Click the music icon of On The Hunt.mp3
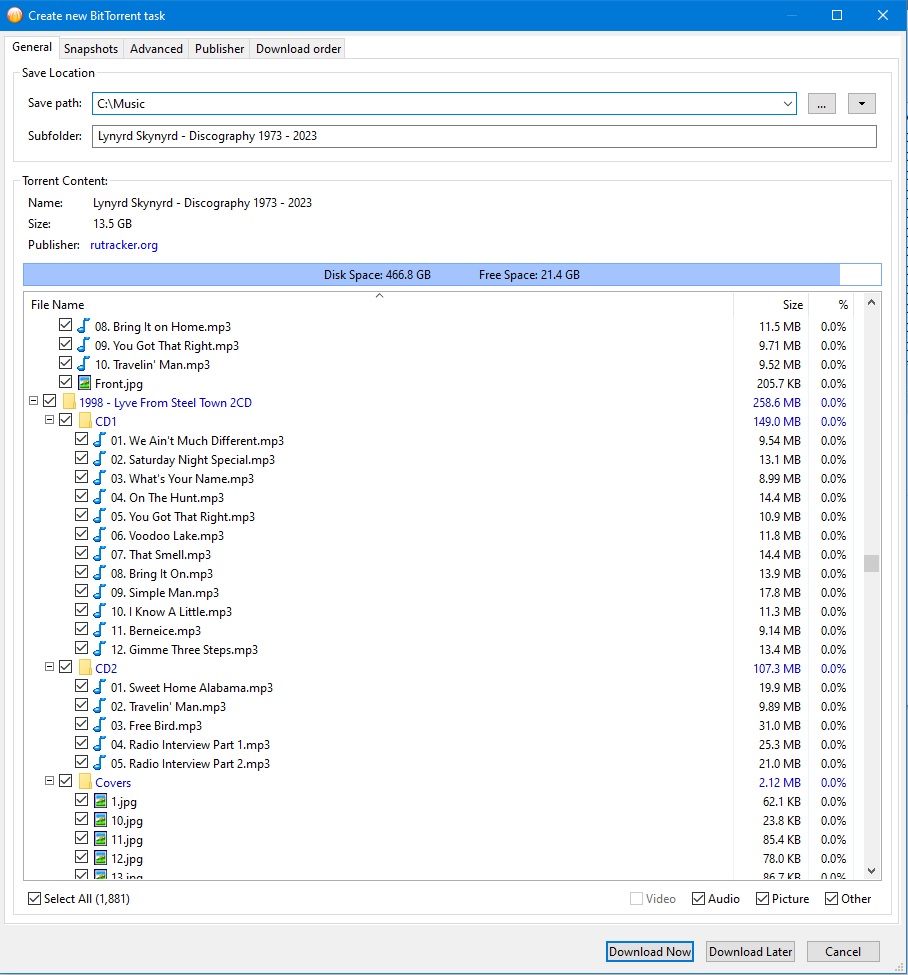This screenshot has height=975, width=908. pos(100,497)
